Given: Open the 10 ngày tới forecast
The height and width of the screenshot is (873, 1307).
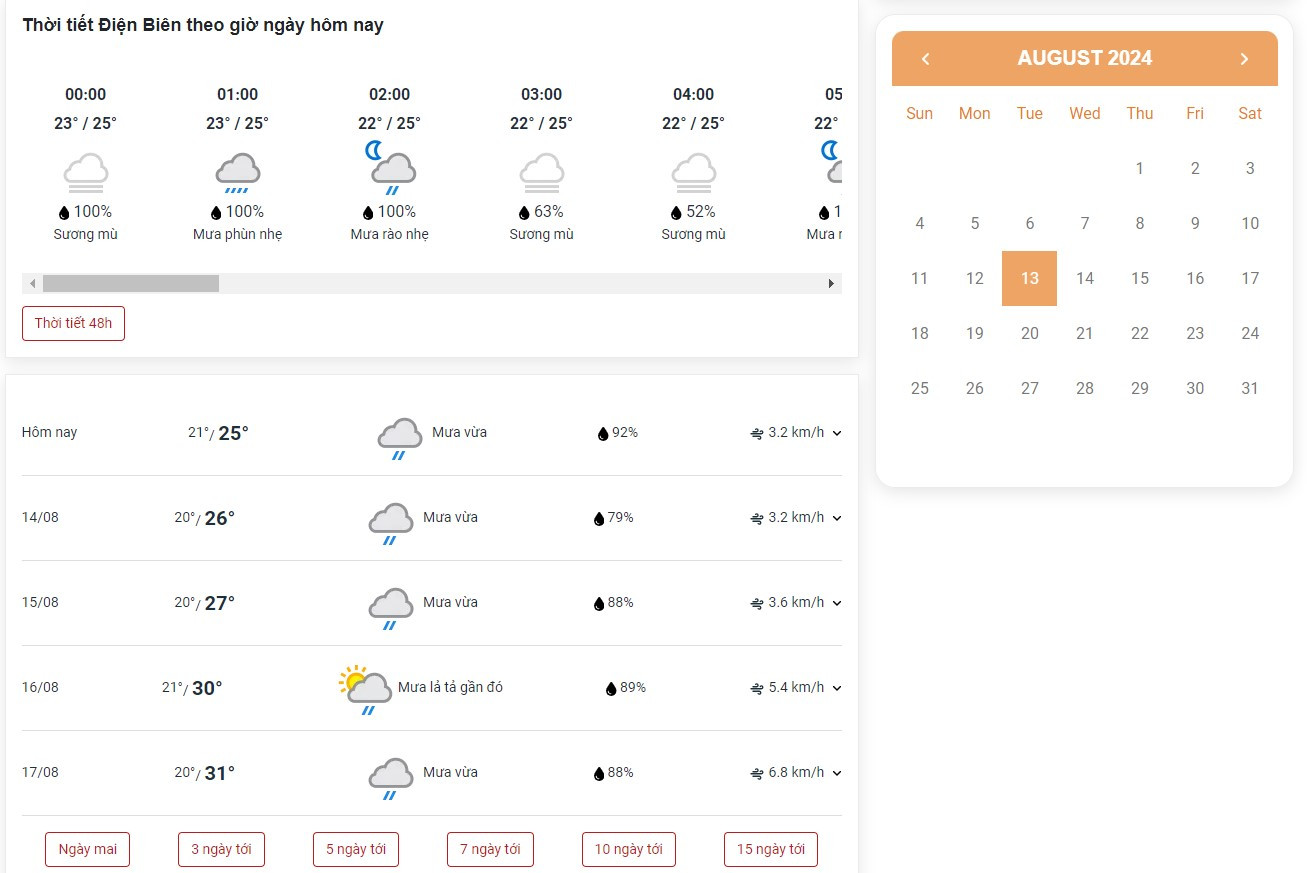Looking at the screenshot, I should point(629,850).
